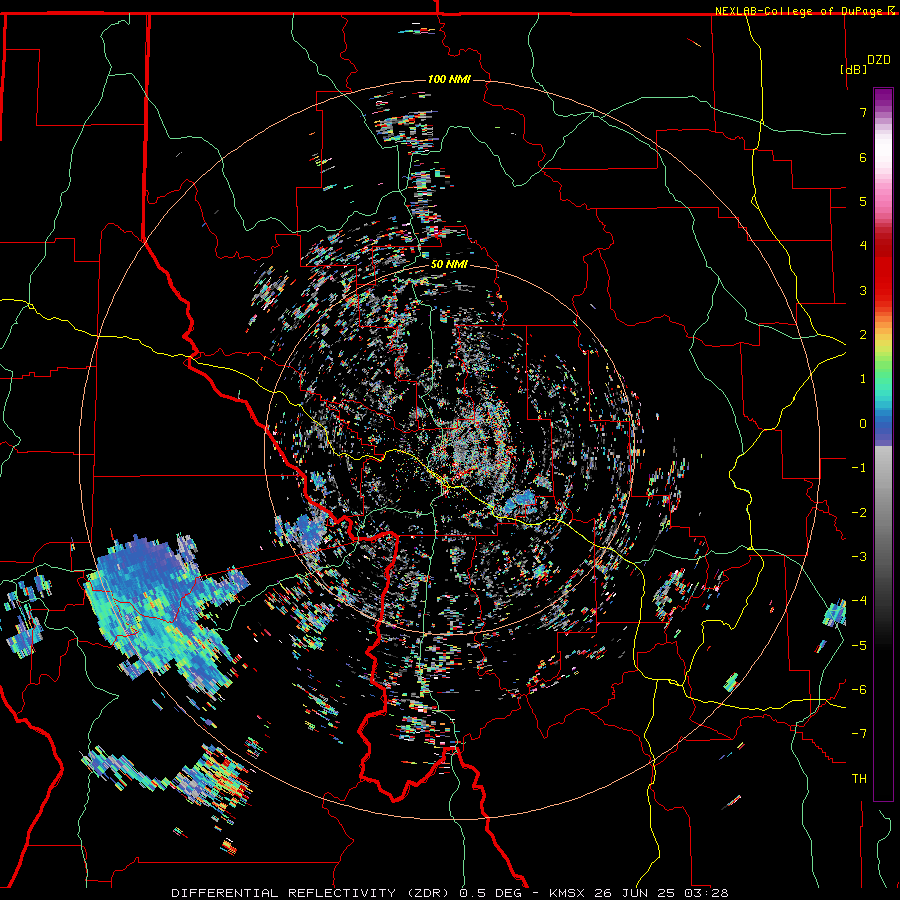Click the DZD legend title
The width and height of the screenshot is (900, 900).
click(x=879, y=60)
